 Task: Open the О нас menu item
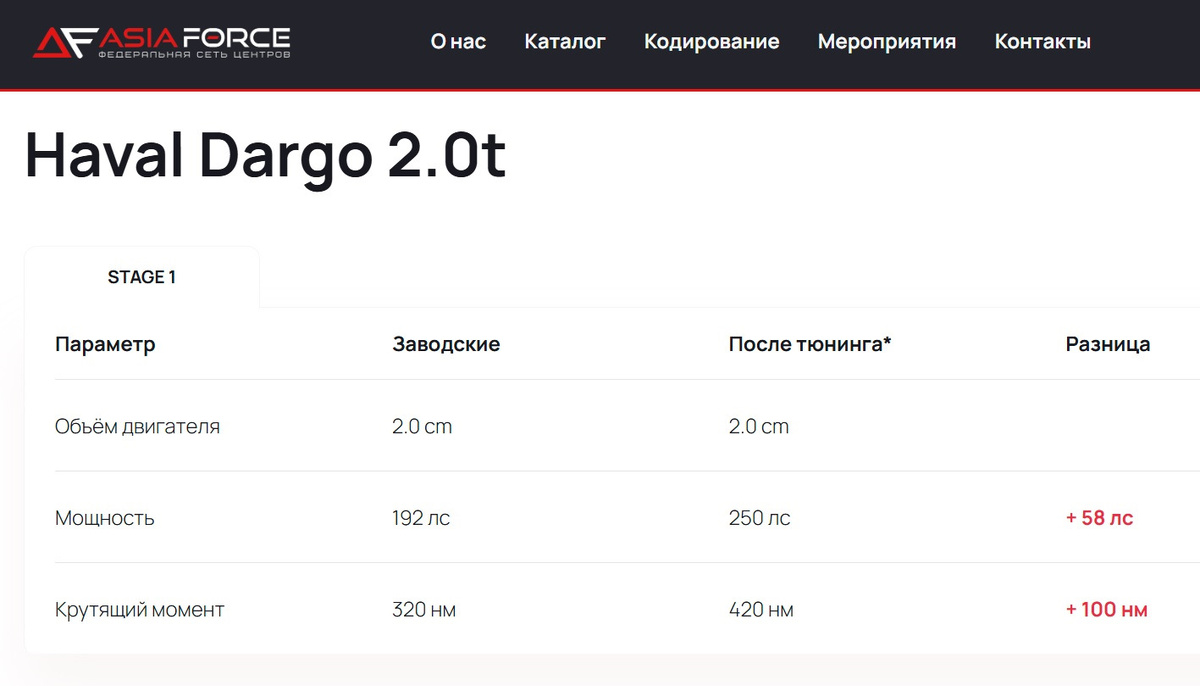(458, 42)
